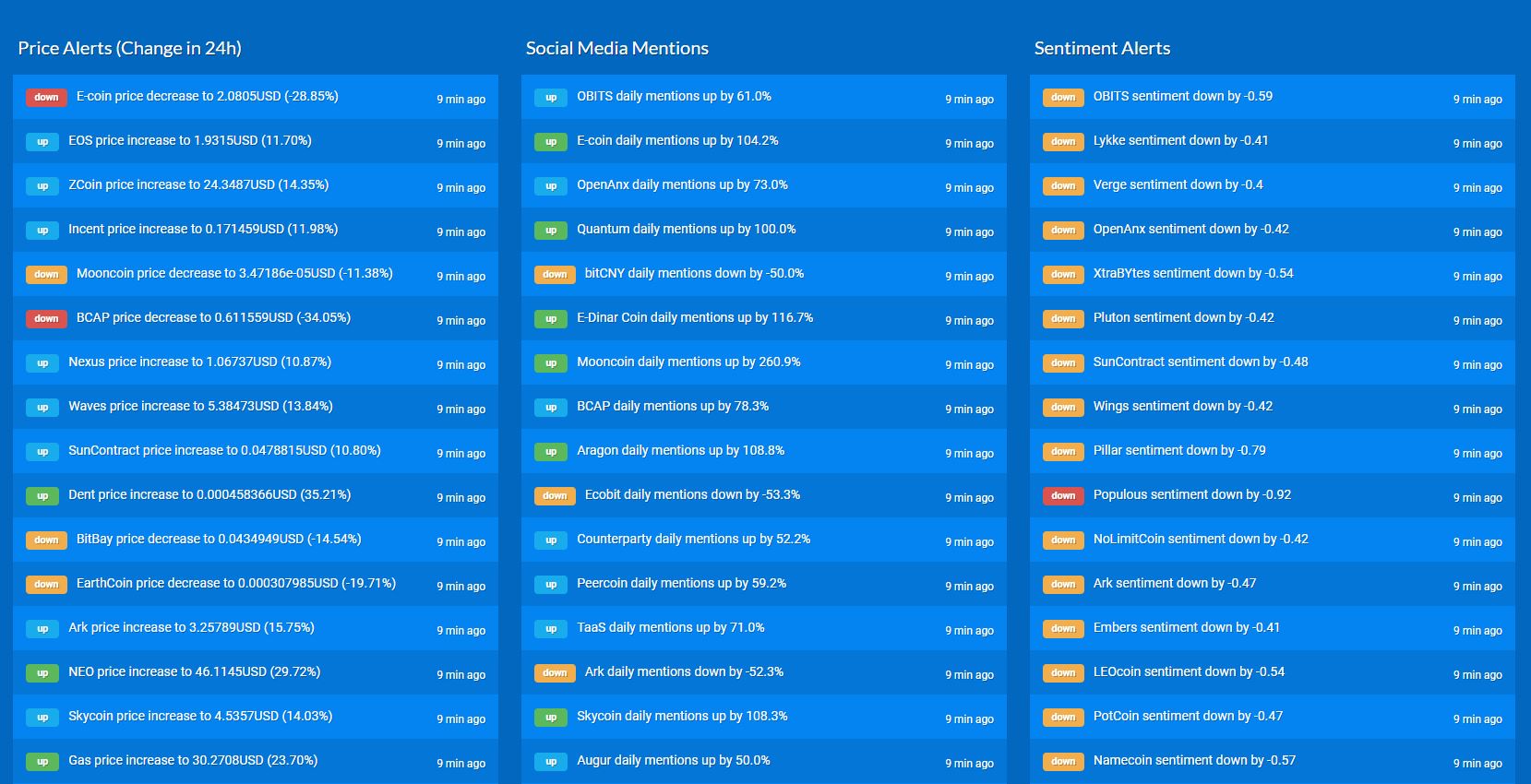Screen dimensions: 1531x784
Task: Click the up badge for Quantum daily mentions
Action: 551,230
